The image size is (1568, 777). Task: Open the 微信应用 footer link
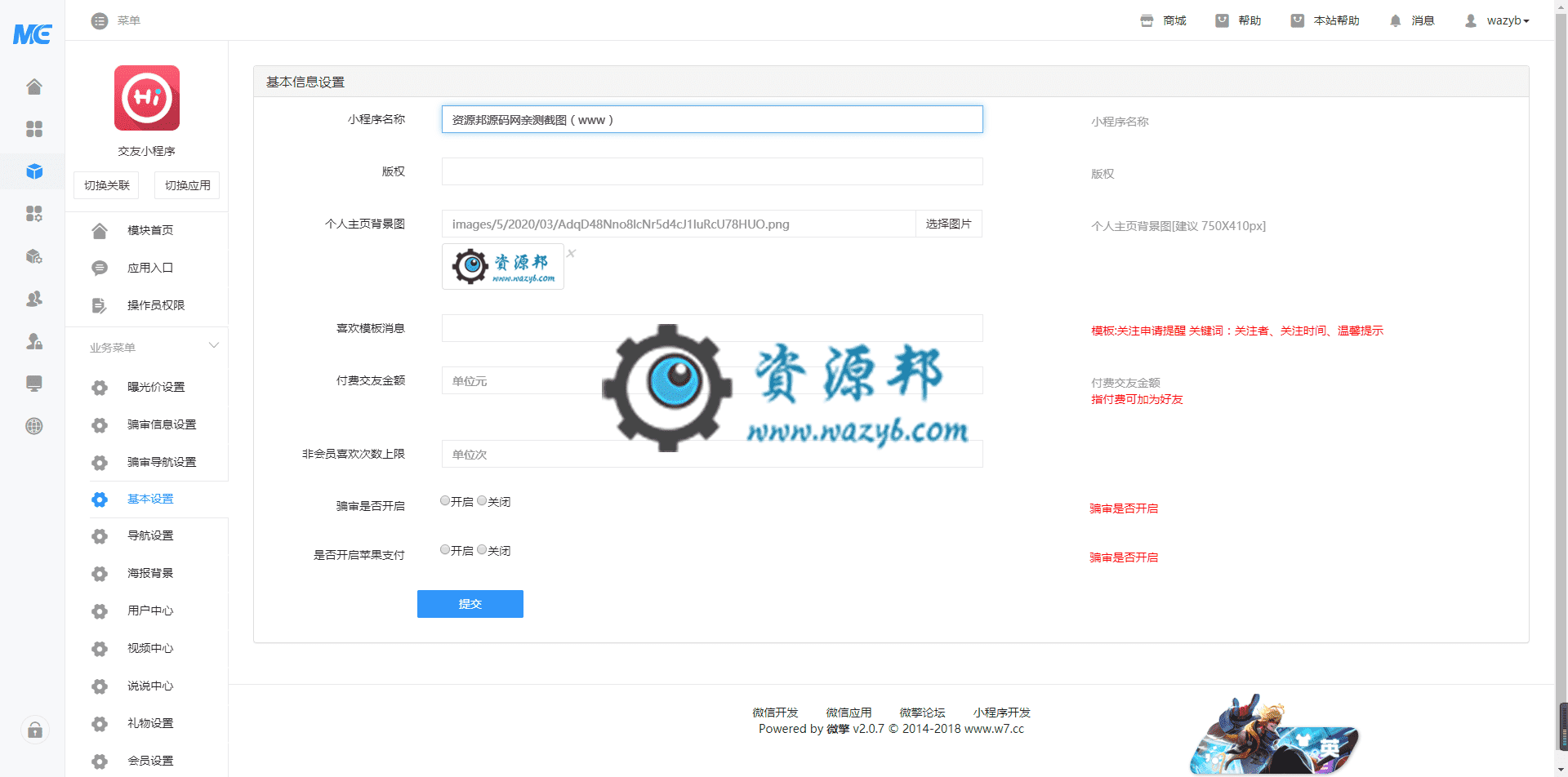[x=849, y=713]
